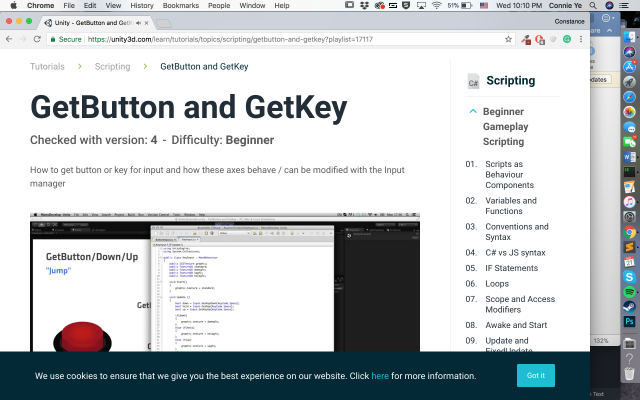Open Steam from the Dock

coord(629,307)
